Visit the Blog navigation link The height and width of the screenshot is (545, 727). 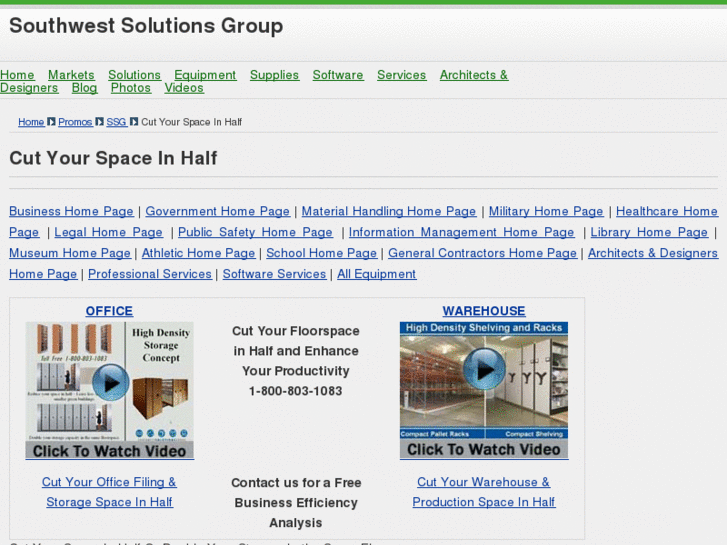tap(84, 88)
